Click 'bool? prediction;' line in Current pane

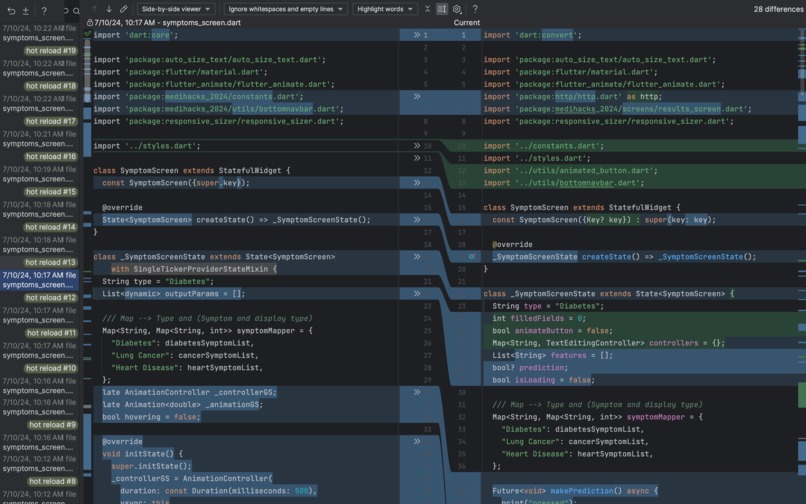(x=530, y=368)
